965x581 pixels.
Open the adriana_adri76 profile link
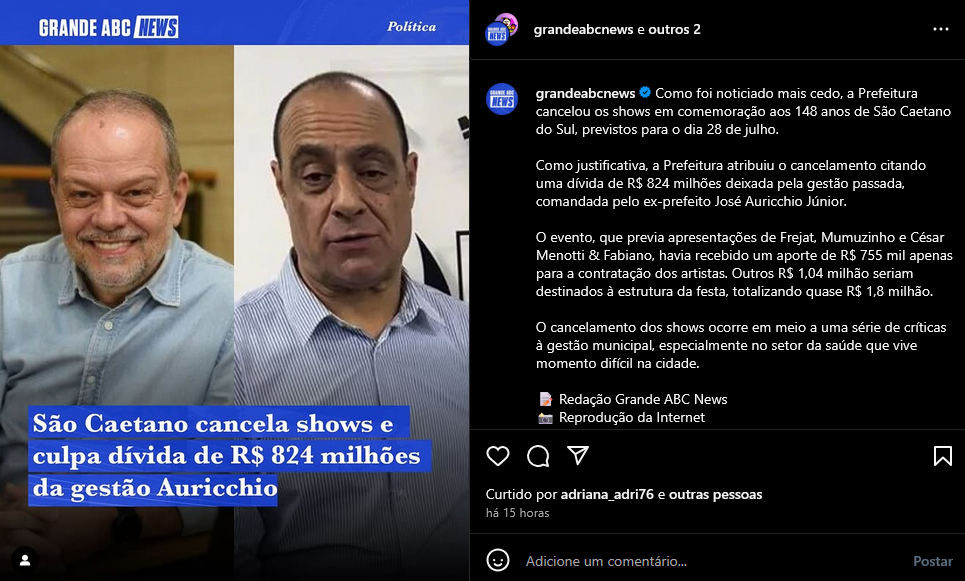click(x=607, y=494)
